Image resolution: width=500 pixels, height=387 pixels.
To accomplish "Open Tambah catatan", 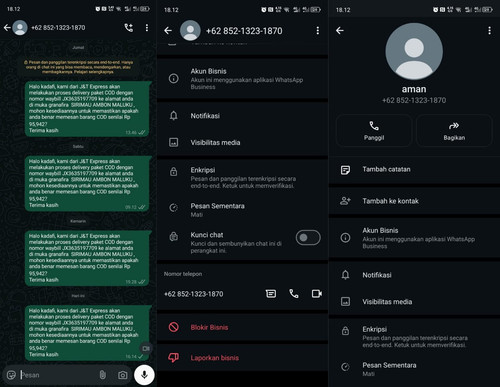I will [x=414, y=169].
